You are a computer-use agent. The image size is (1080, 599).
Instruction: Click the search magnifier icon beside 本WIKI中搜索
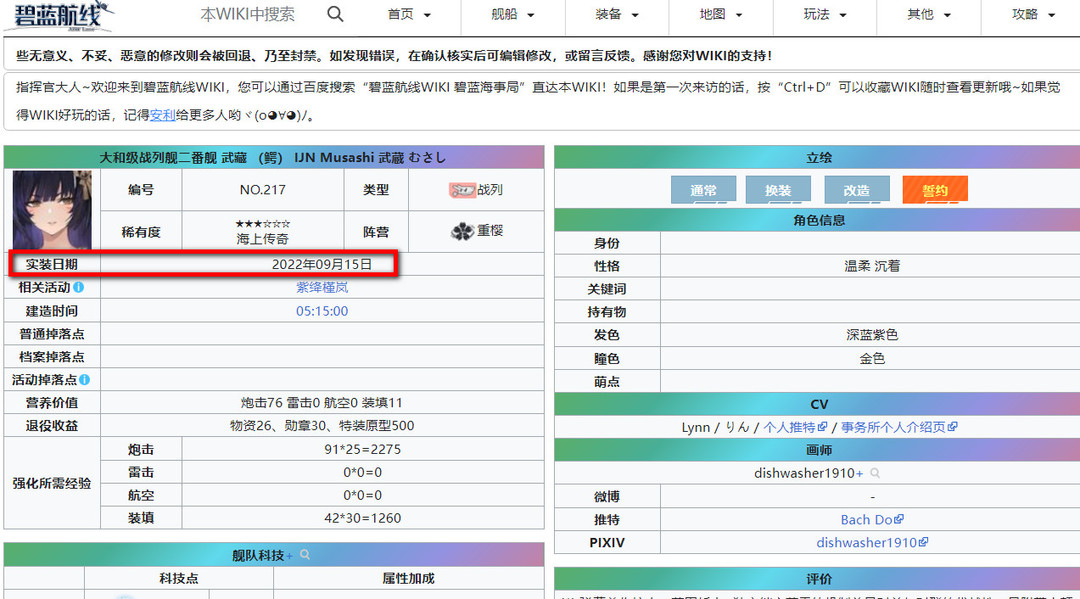tap(335, 15)
